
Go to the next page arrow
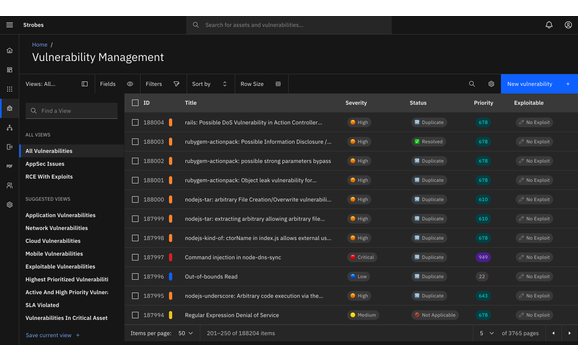[x=569, y=333]
